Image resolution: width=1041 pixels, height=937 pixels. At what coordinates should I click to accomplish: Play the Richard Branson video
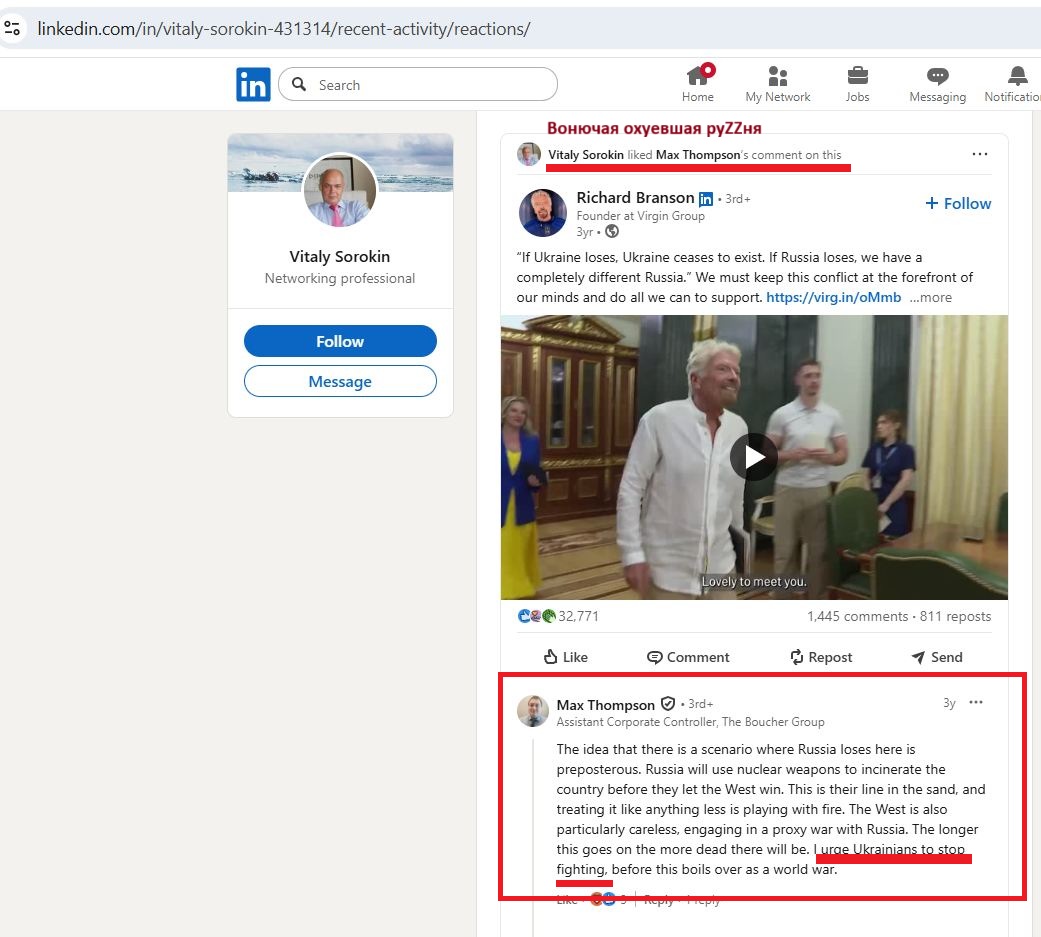tap(753, 457)
